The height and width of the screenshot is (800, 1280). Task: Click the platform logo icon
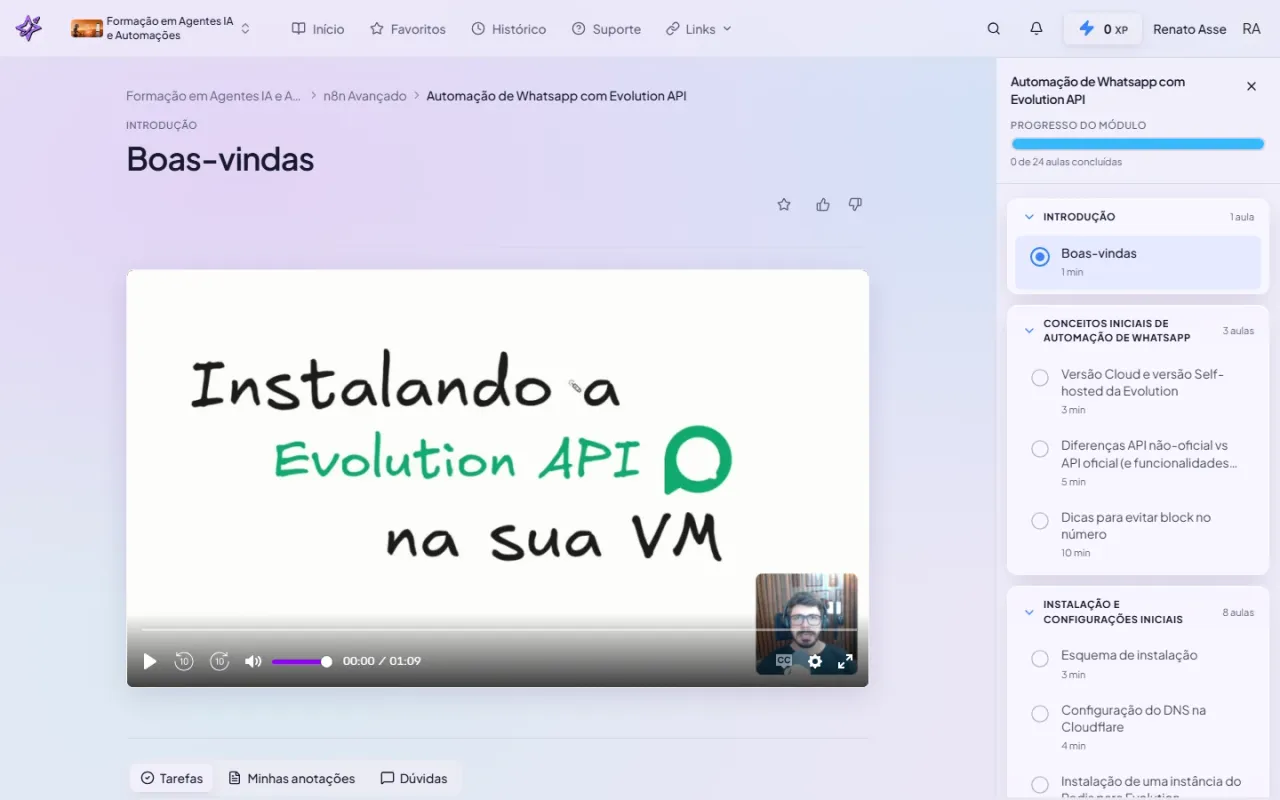[x=29, y=28]
